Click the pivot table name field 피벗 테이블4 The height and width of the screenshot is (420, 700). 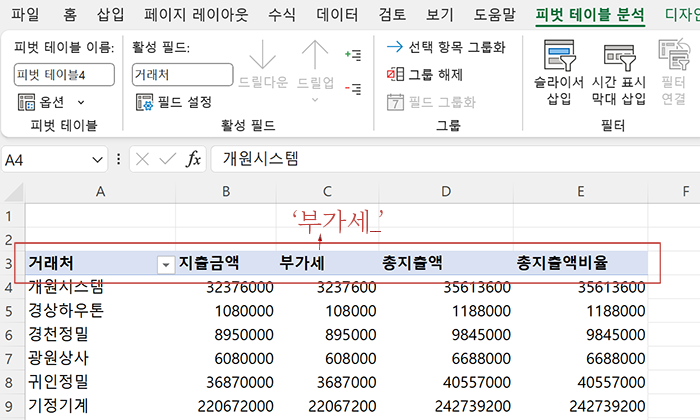click(x=64, y=75)
